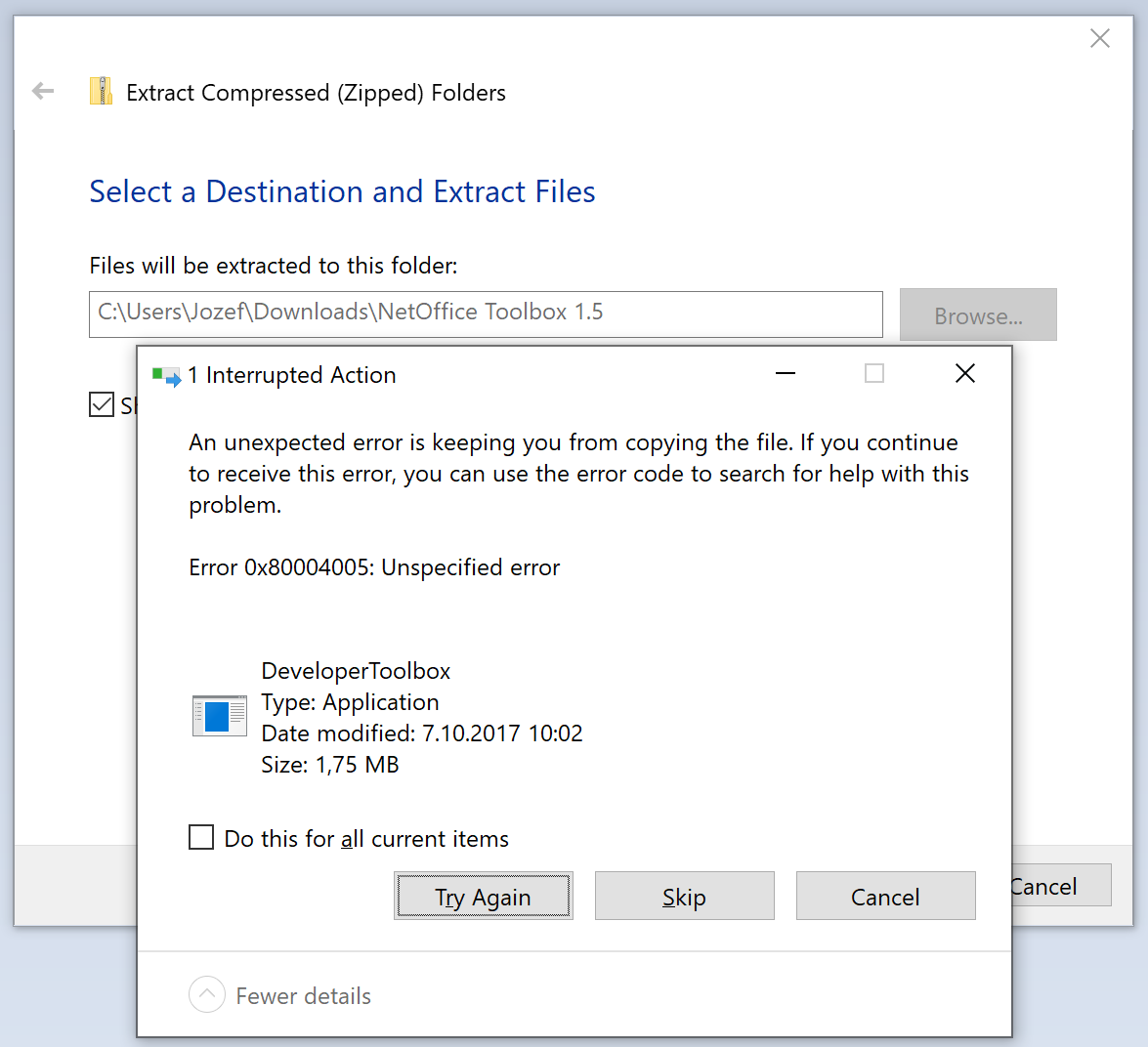Click the destination folder path field
This screenshot has width=1148, height=1047.
[485, 314]
